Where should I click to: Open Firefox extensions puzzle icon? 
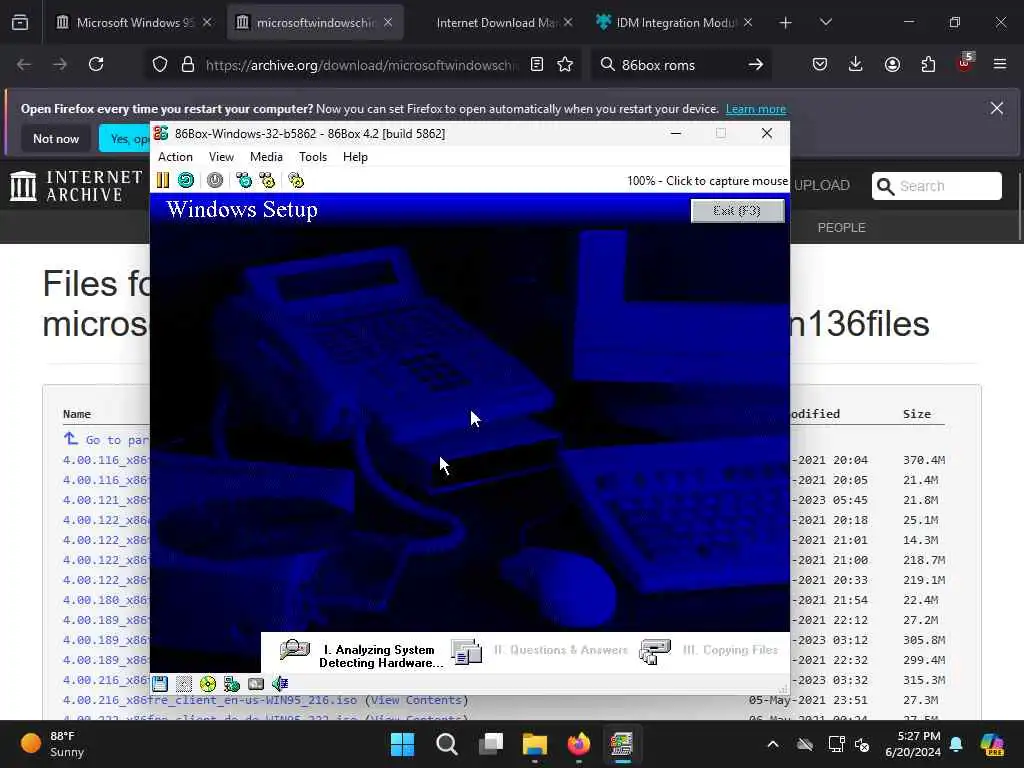[928, 64]
